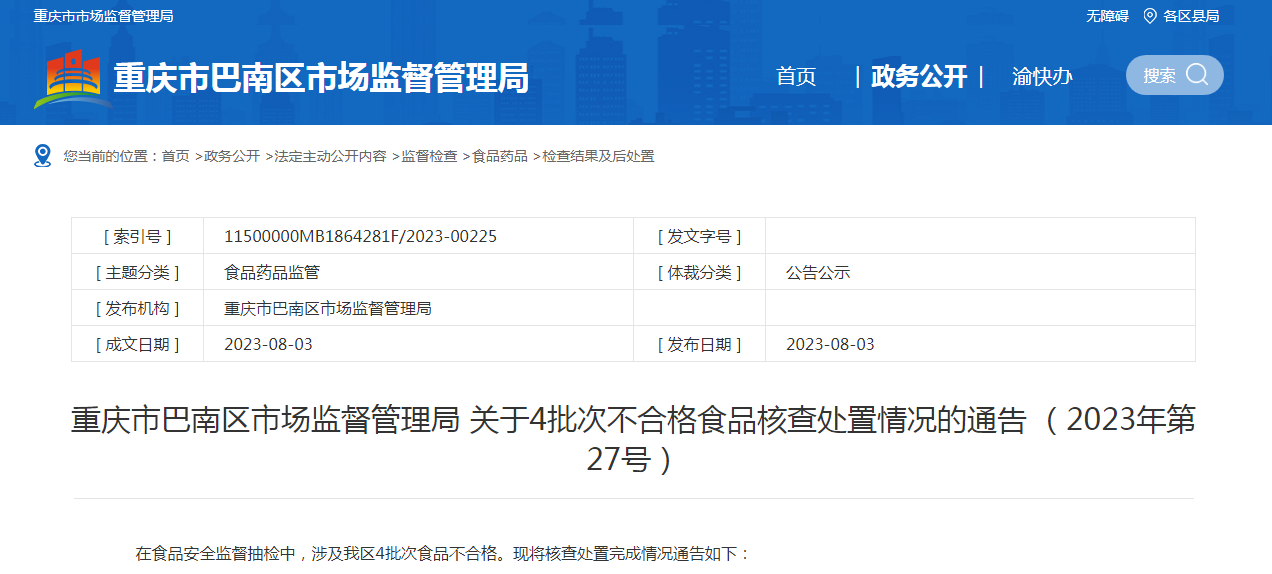
Task: Click the [ 发文字号 ] label cell
Action: (700, 236)
